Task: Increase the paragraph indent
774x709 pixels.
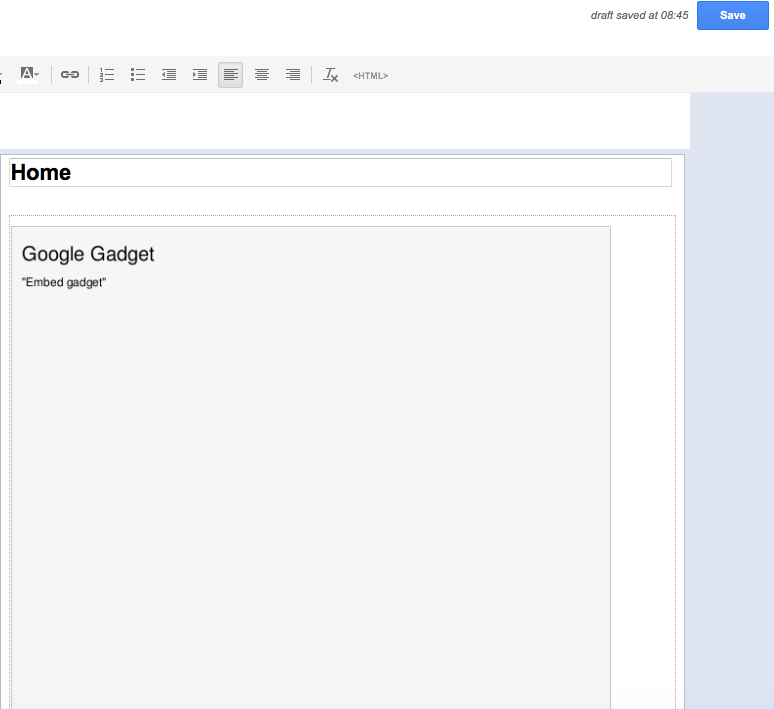Action: 200,75
